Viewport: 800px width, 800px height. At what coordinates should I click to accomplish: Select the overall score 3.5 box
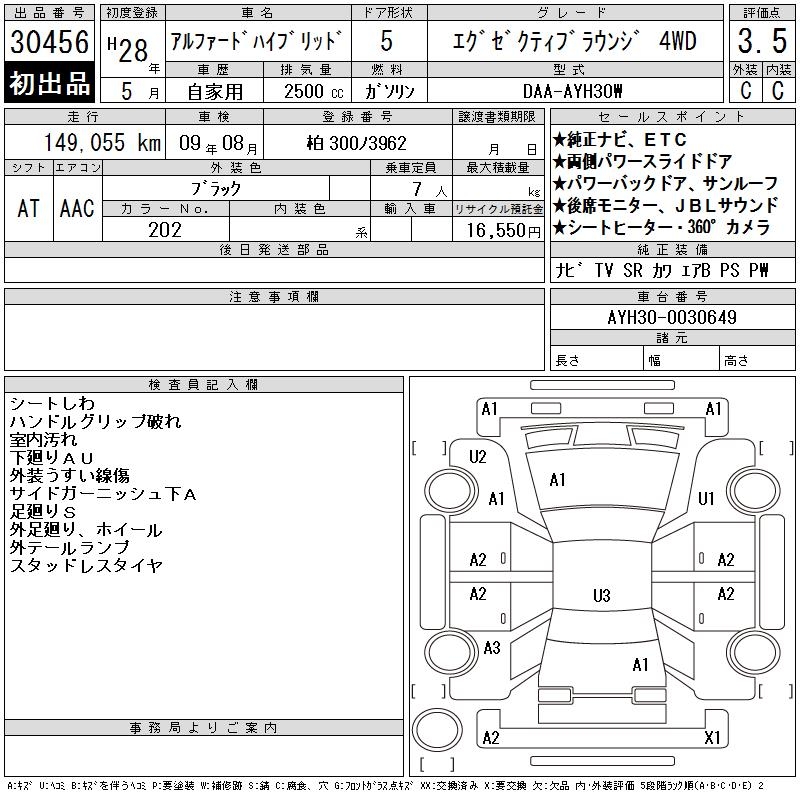[x=760, y=43]
